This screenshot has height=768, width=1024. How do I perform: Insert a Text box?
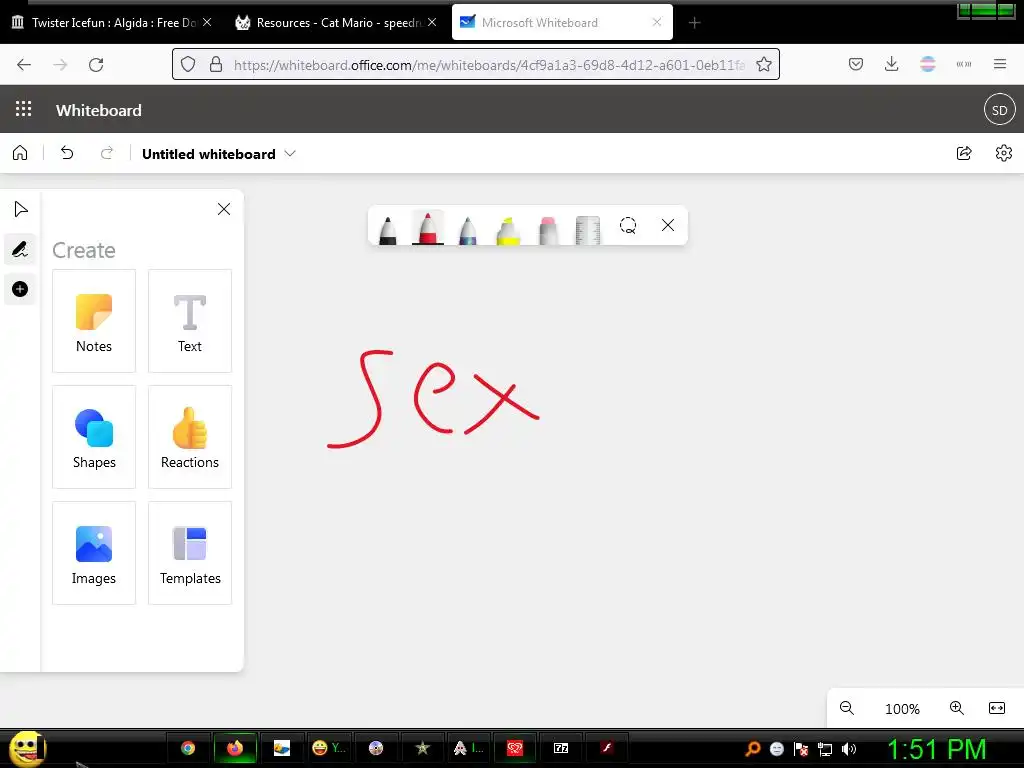pyautogui.click(x=190, y=321)
